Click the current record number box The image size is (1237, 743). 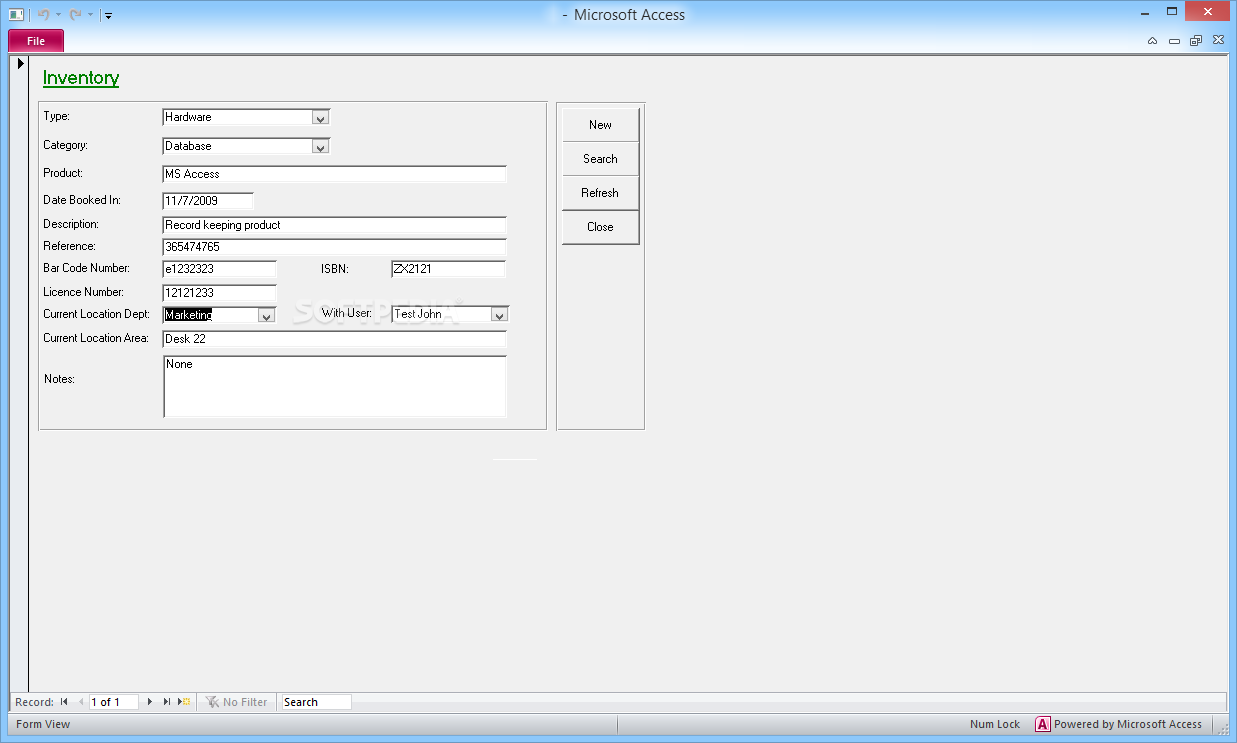tap(114, 702)
